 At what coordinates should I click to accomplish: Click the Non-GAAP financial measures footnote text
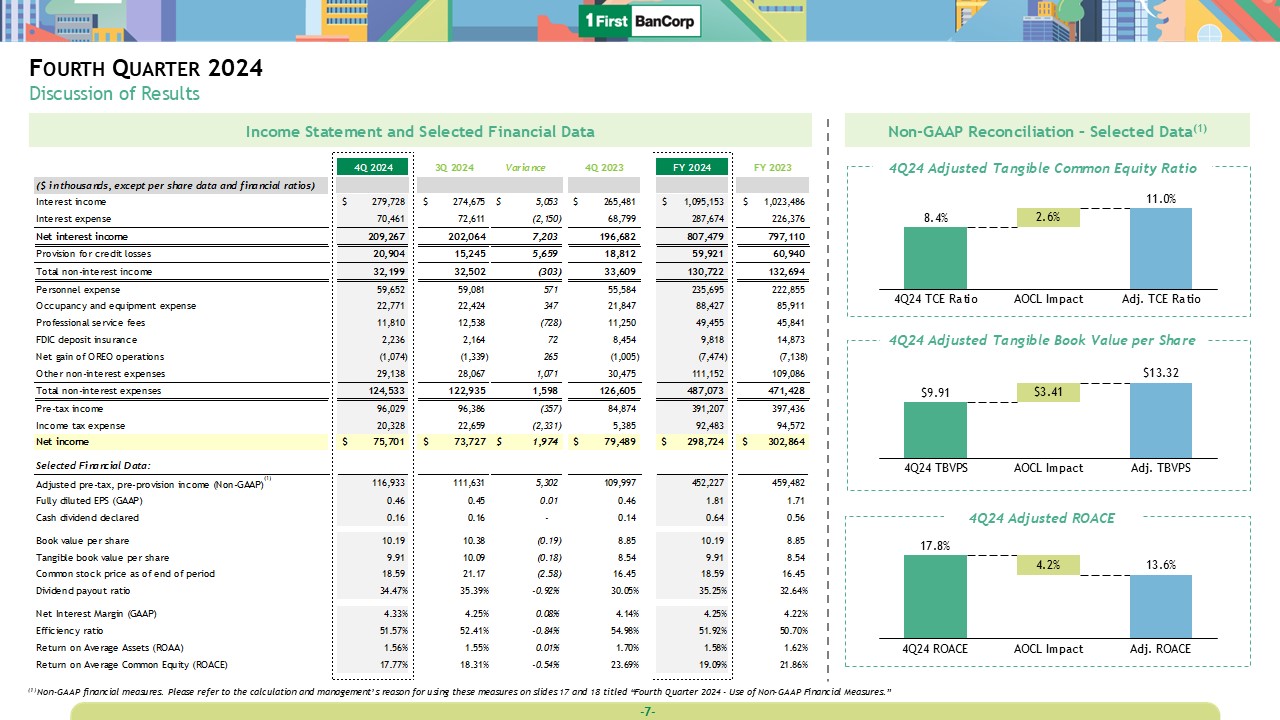click(x=460, y=692)
